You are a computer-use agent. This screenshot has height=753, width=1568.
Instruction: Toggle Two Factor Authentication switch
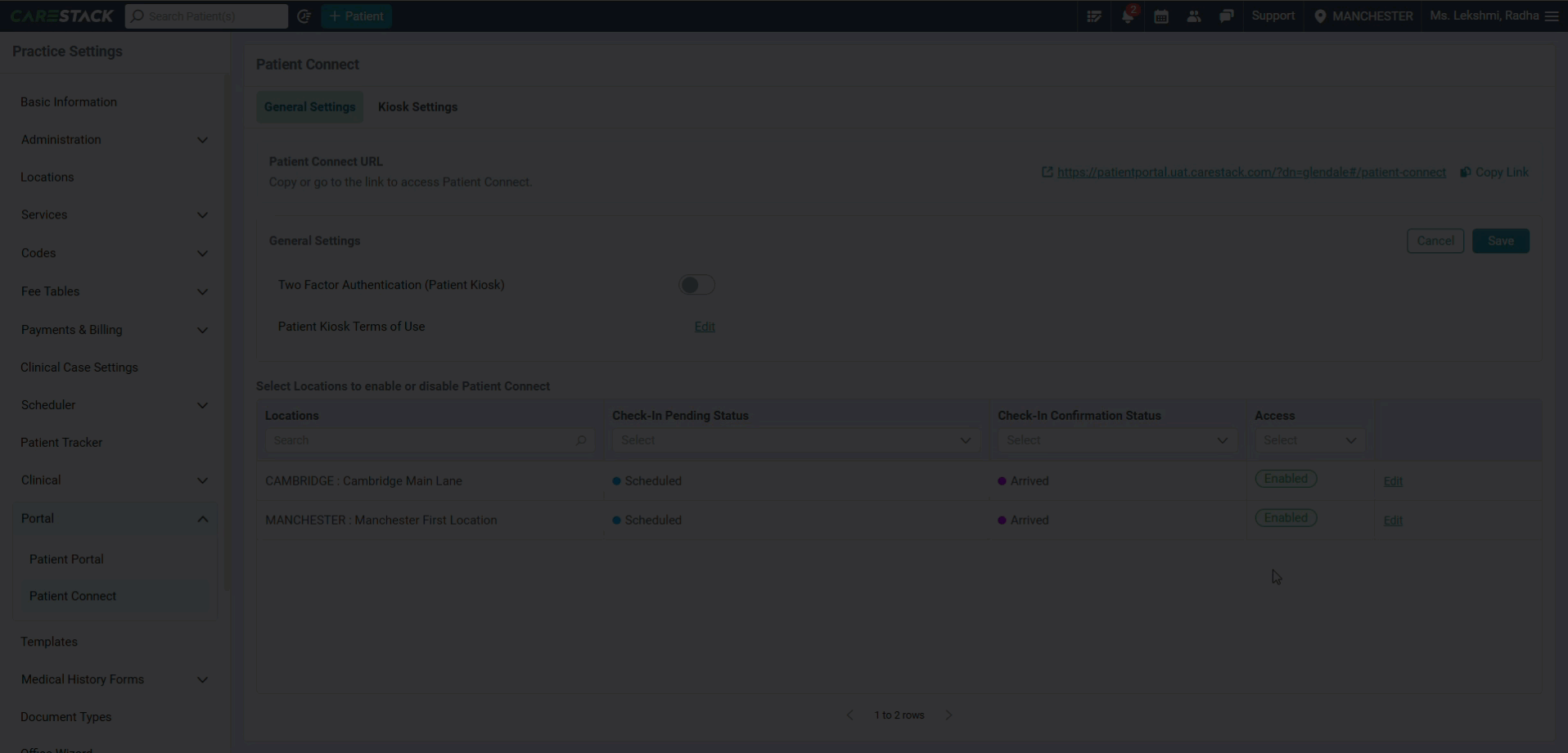pyautogui.click(x=696, y=285)
